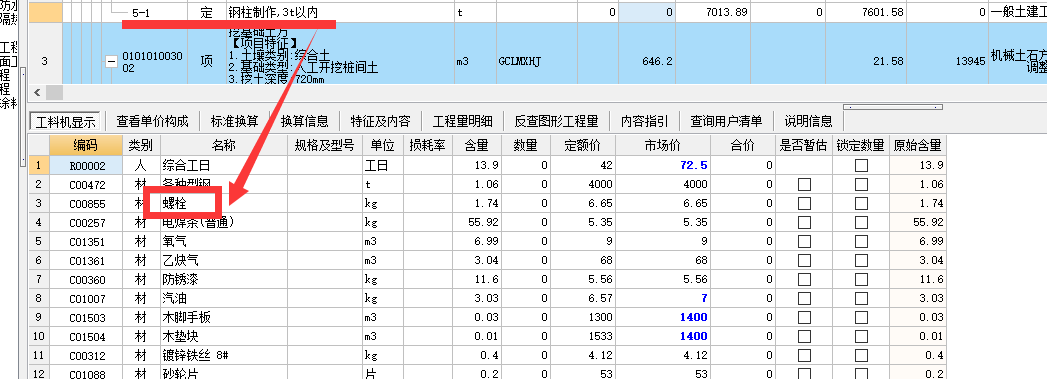Viewport: 1047px width, 379px height.
Task: Lock quantity for 乙炔气
Action: (861, 260)
